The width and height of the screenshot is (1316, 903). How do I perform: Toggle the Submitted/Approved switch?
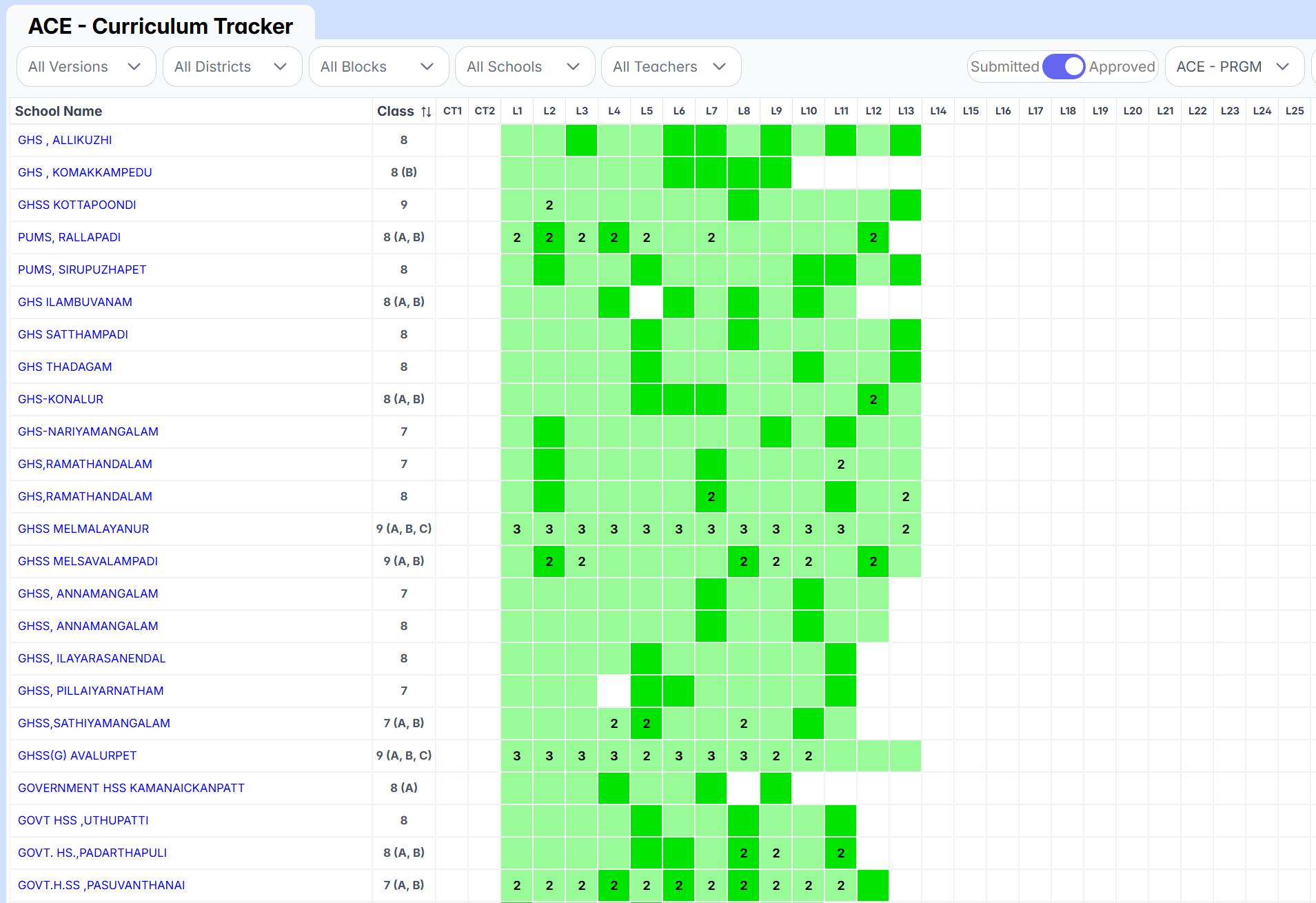[1063, 67]
